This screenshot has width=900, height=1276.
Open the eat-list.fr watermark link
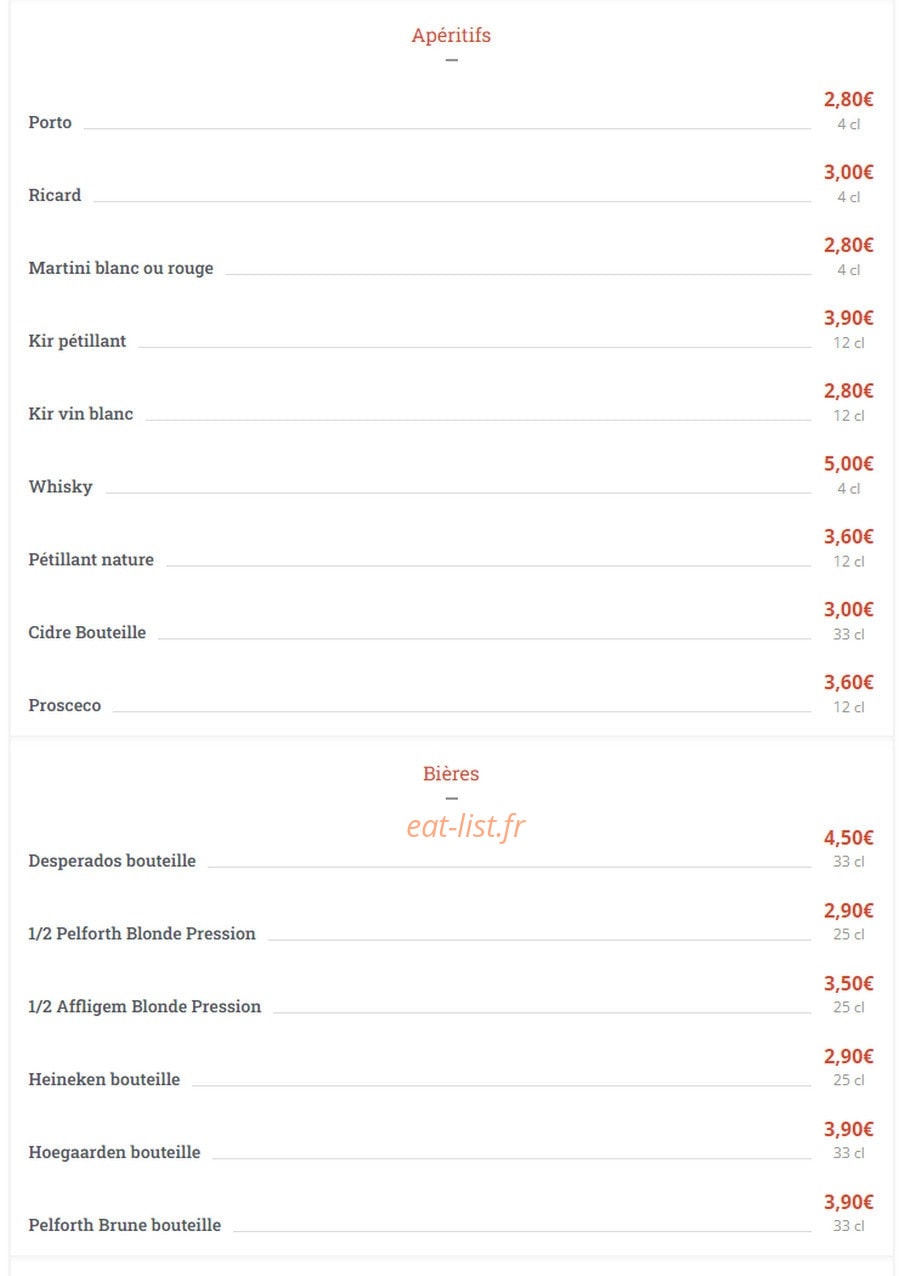(466, 826)
